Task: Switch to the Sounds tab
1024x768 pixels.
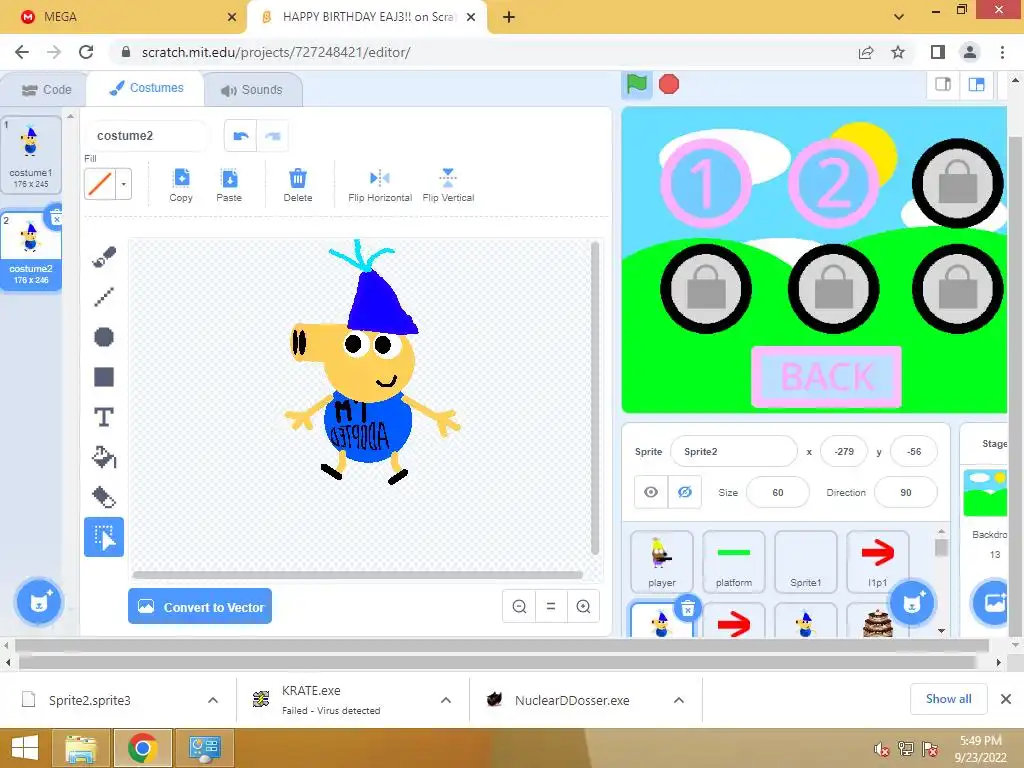Action: [252, 89]
